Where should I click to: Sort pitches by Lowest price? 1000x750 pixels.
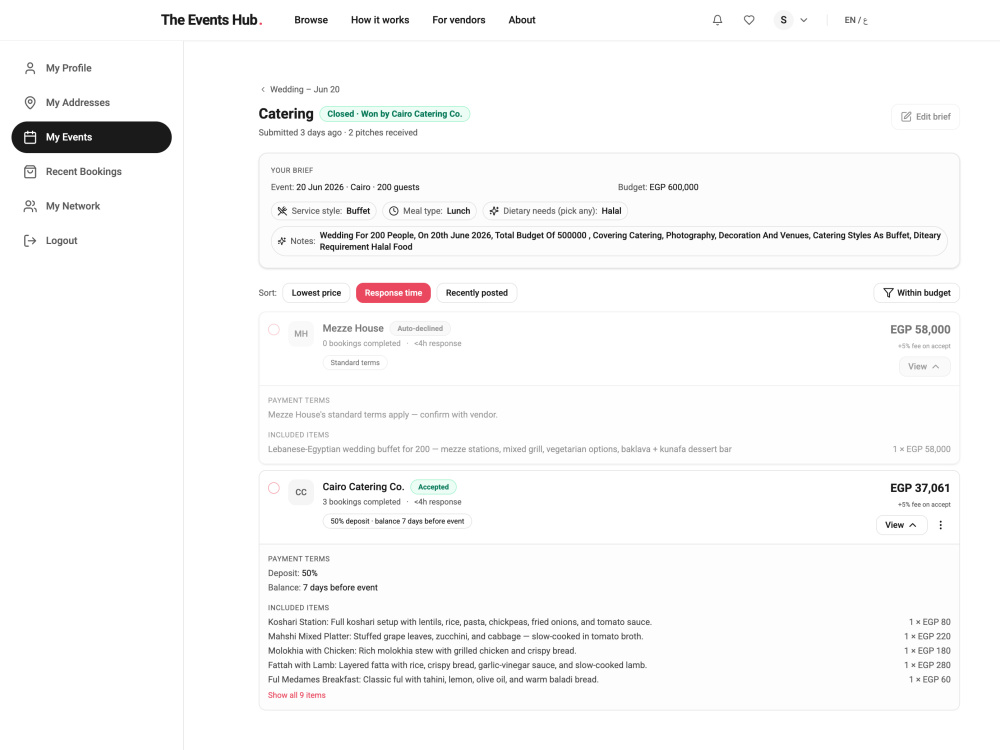pos(316,293)
